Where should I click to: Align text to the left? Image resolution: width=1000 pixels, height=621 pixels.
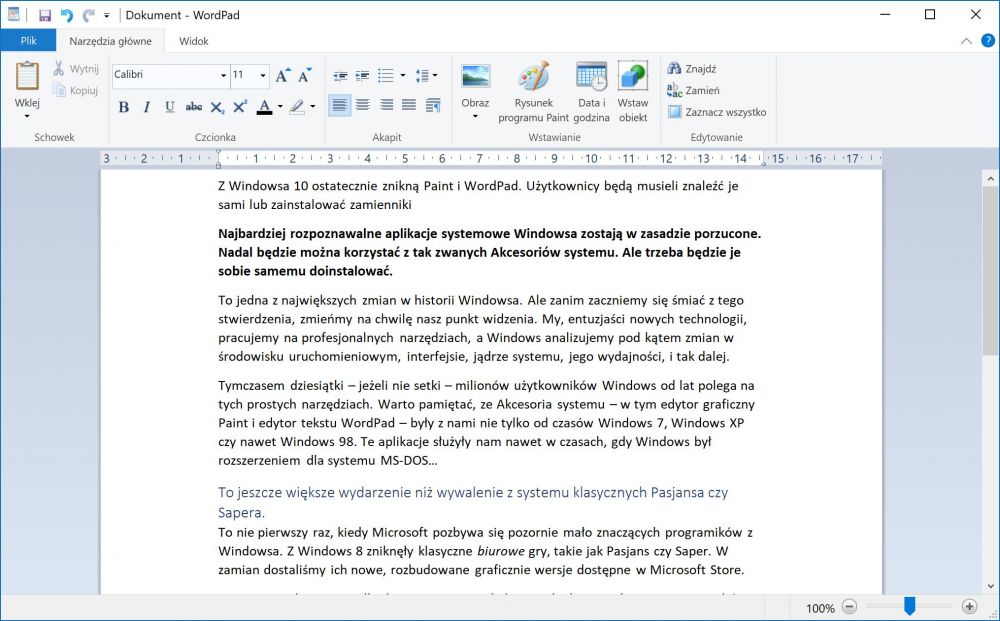point(339,105)
